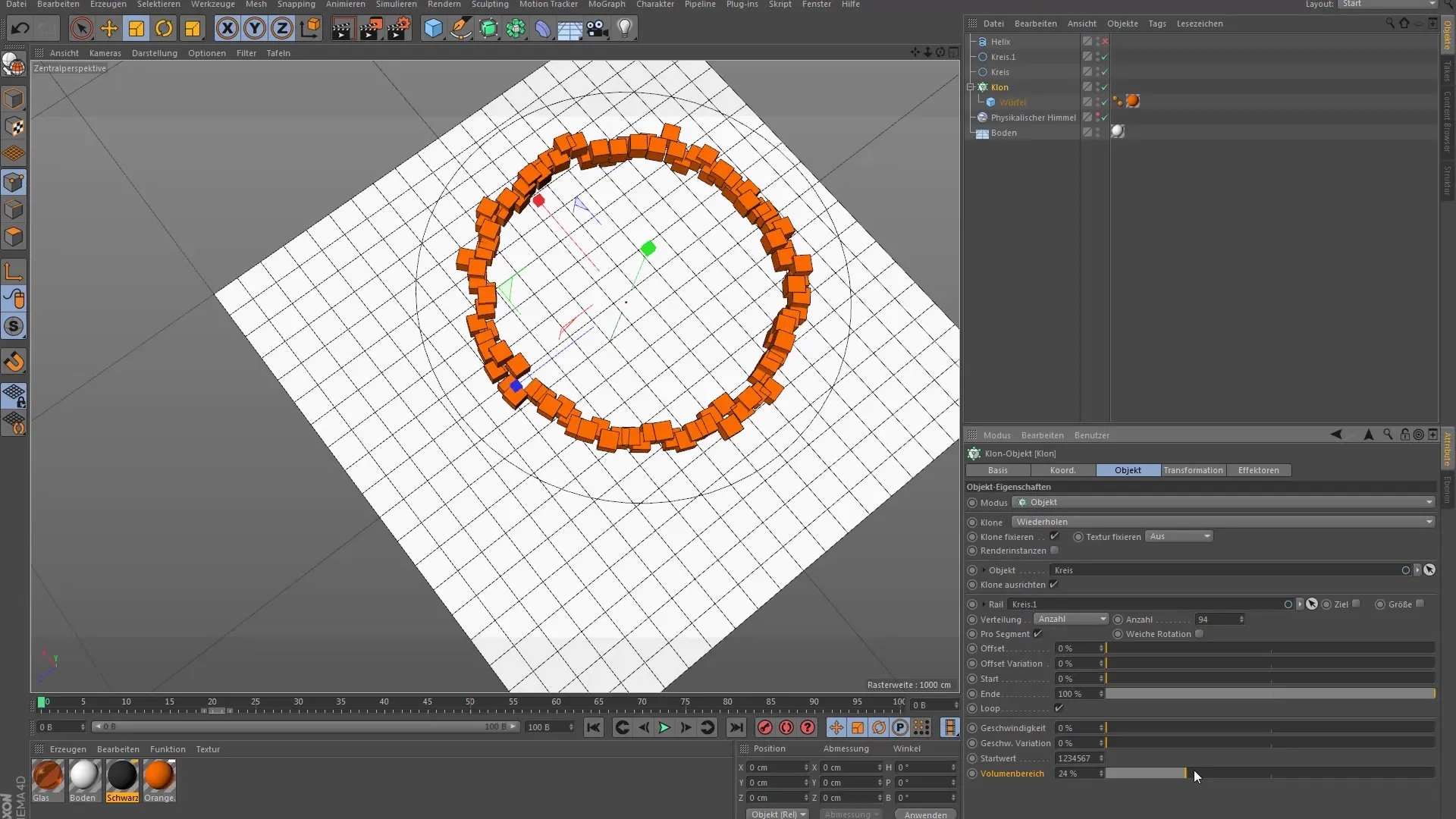1456x819 pixels.
Task: Click the Anzahl value field
Action: (x=1216, y=620)
